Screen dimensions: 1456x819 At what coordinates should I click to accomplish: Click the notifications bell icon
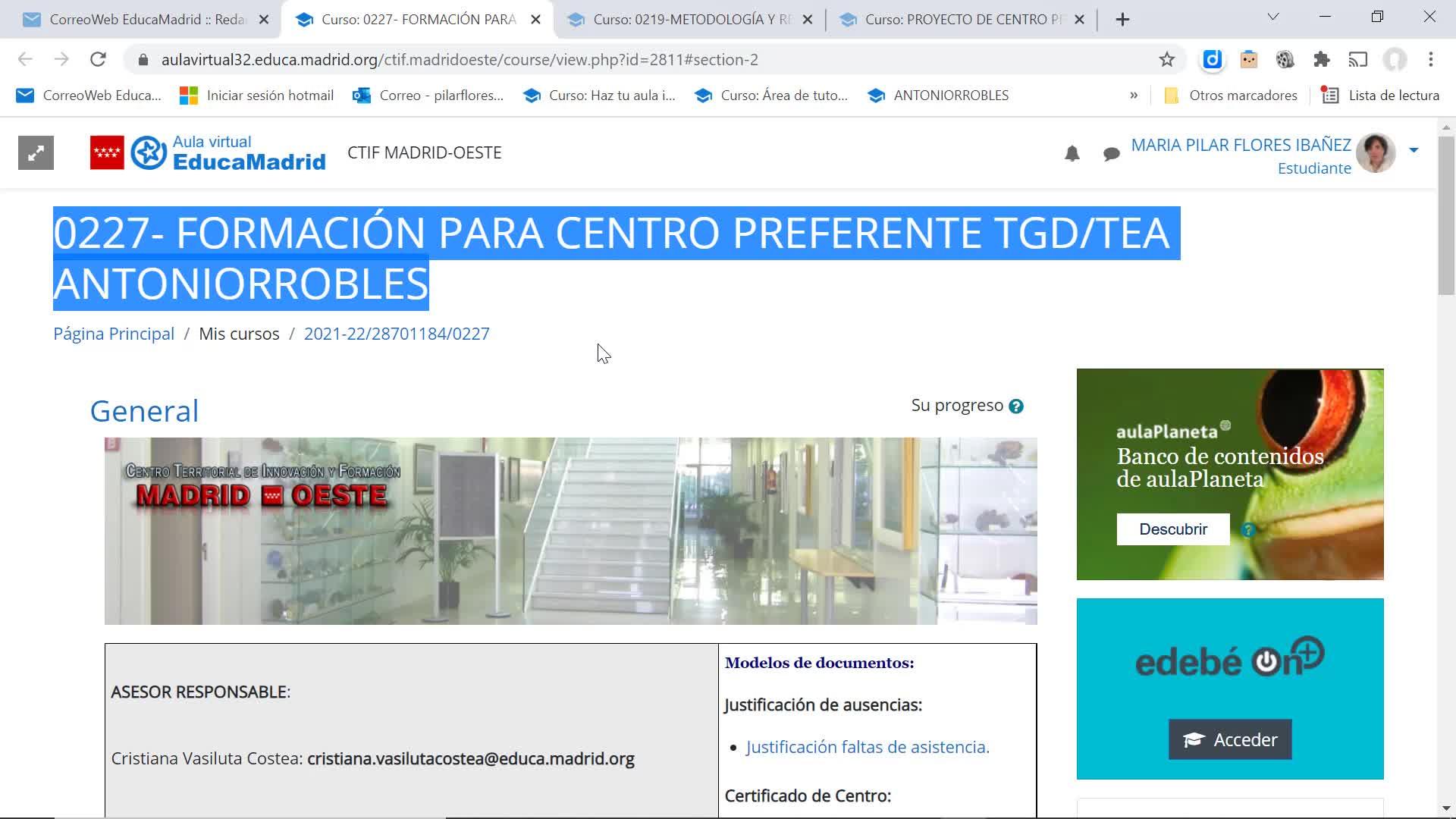click(1072, 154)
